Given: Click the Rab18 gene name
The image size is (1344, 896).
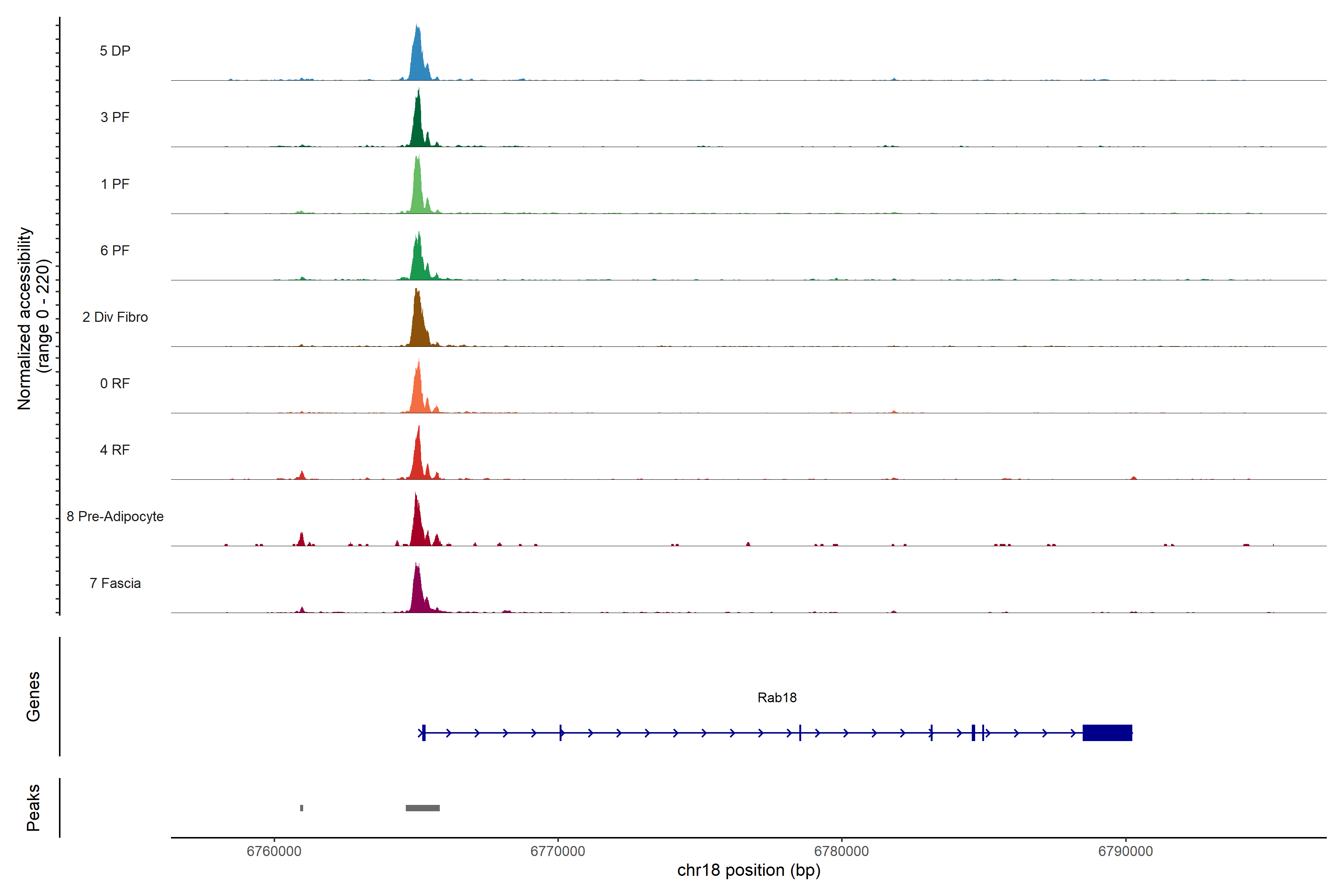Looking at the screenshot, I should tap(777, 697).
